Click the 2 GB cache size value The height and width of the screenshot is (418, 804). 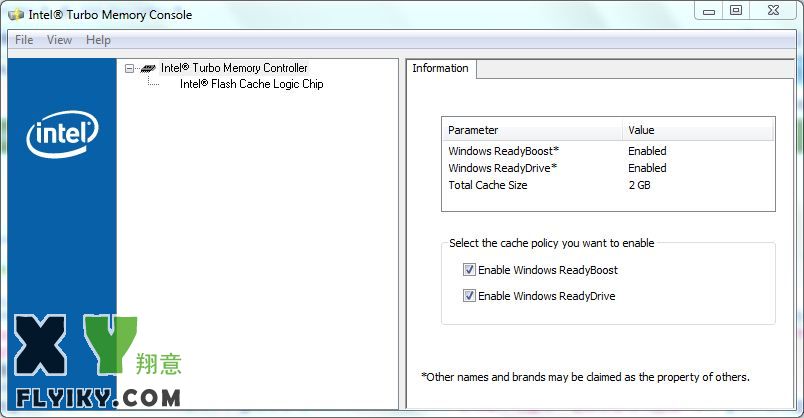point(639,185)
